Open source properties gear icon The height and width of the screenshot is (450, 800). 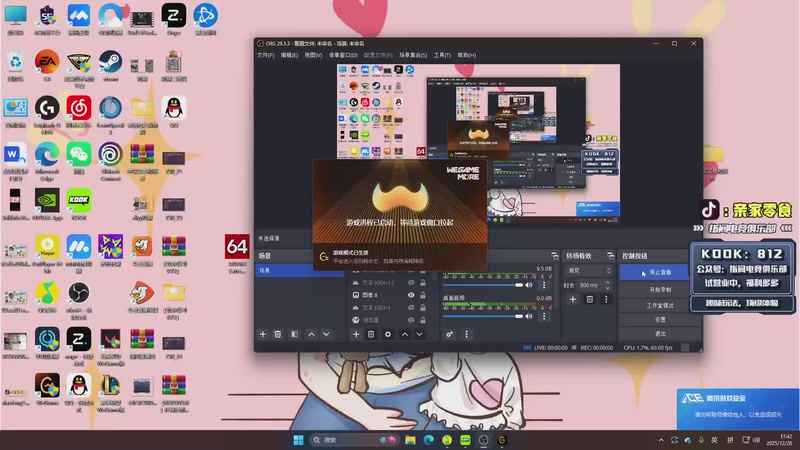click(x=388, y=334)
